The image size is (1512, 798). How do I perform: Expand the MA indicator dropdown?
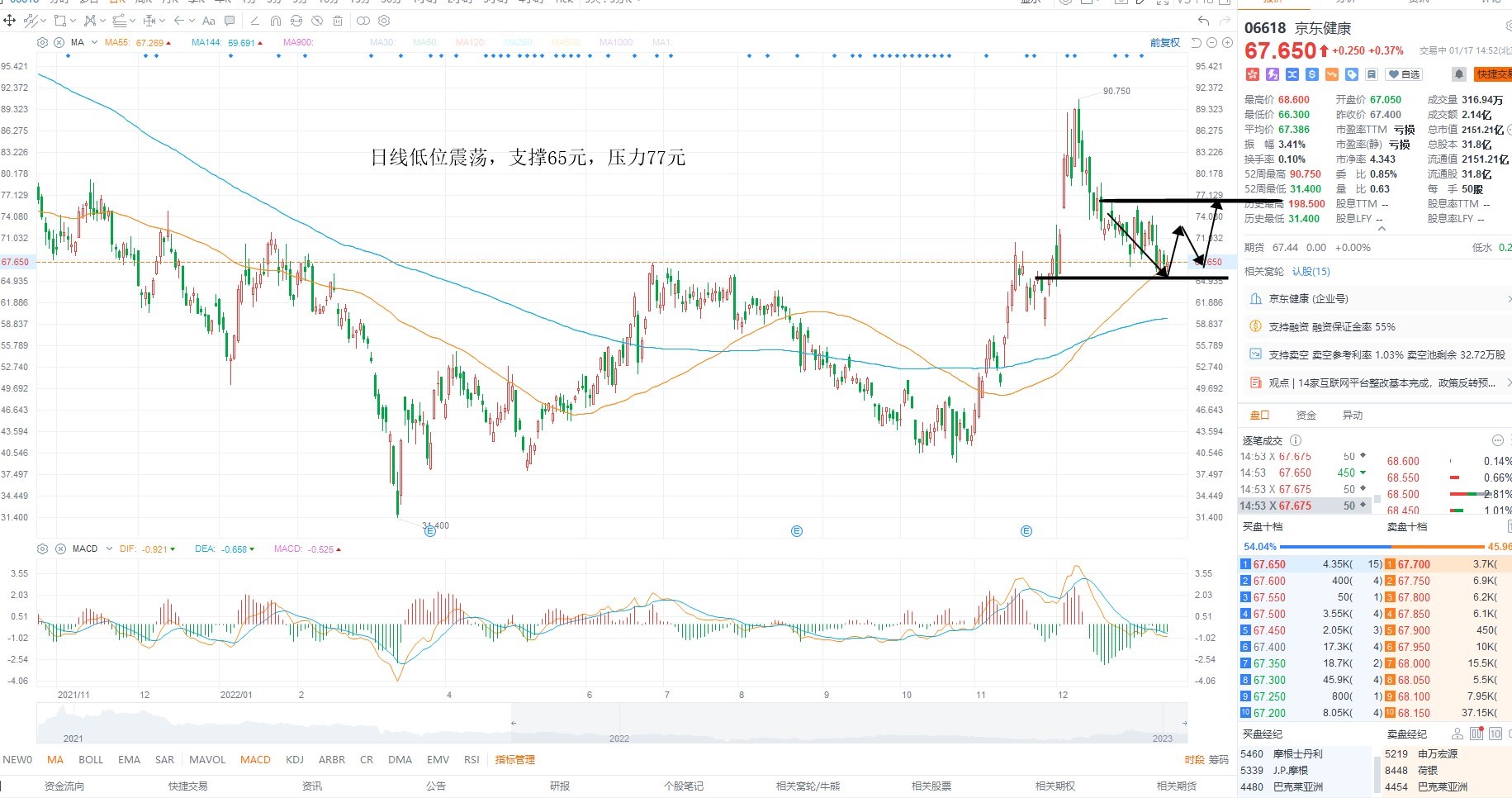[94, 42]
